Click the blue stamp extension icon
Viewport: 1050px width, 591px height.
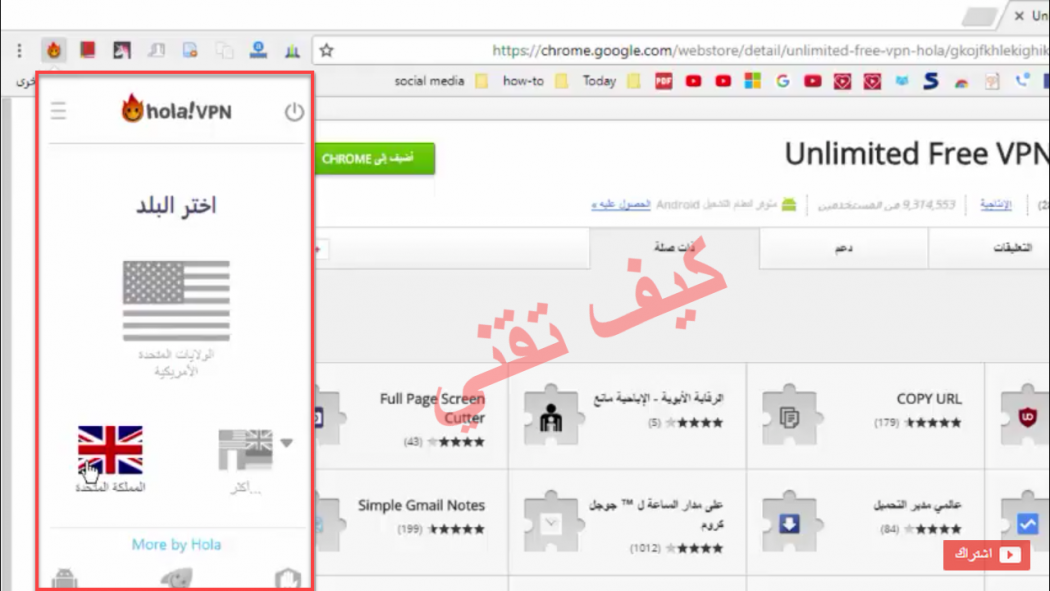click(x=258, y=50)
